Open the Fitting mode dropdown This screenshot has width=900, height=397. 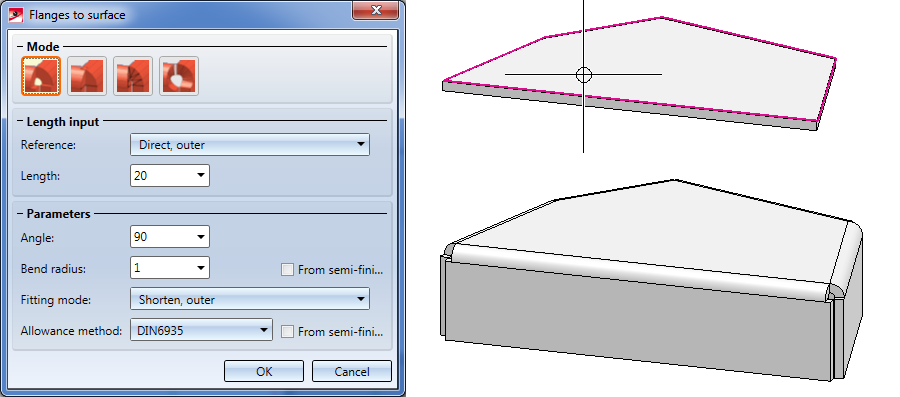tap(250, 299)
